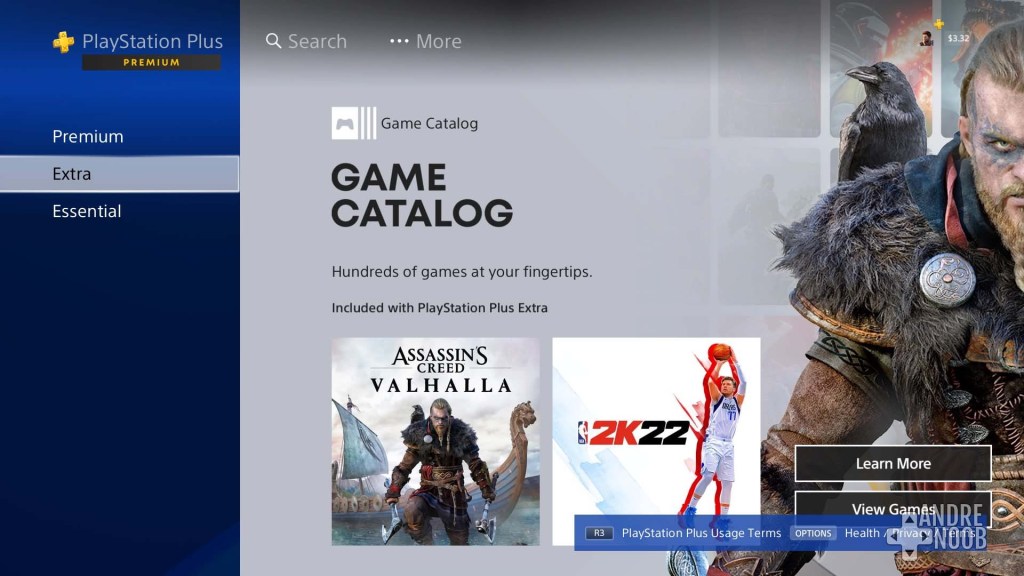This screenshot has width=1024, height=576.
Task: Click the Premium badge under the logo
Action: (x=151, y=62)
